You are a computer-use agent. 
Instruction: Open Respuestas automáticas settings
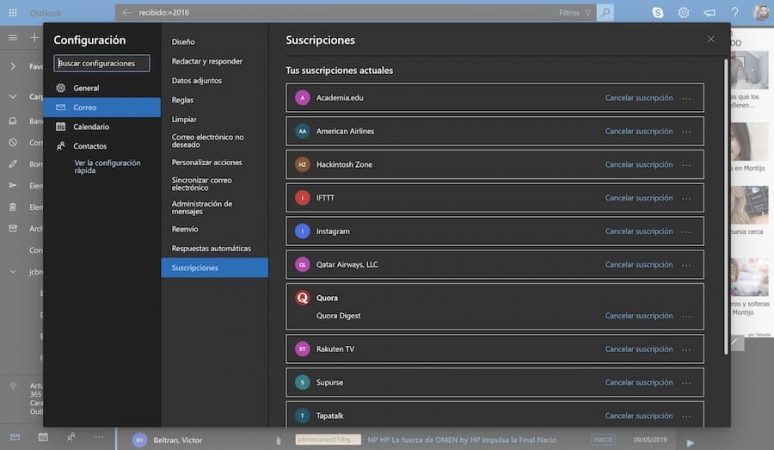pyautogui.click(x=211, y=248)
